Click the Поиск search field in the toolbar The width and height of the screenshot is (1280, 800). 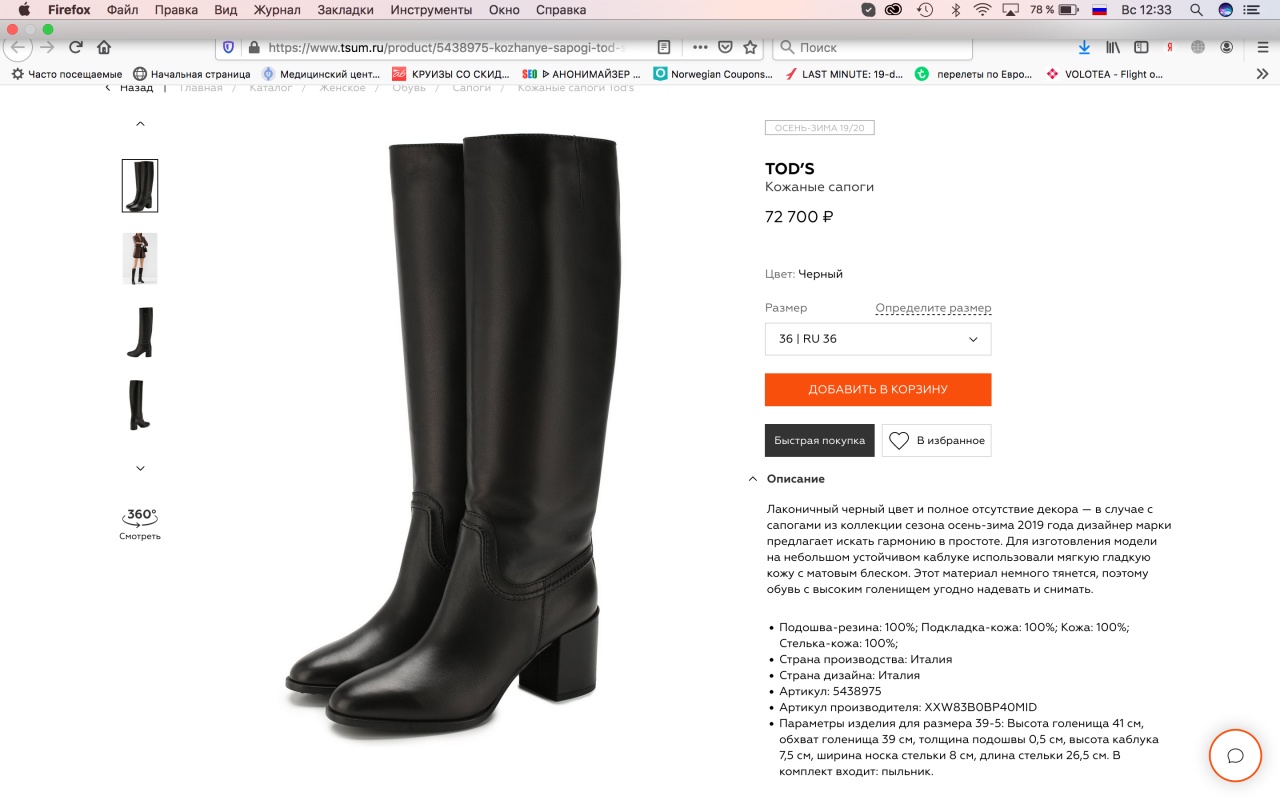pos(873,47)
